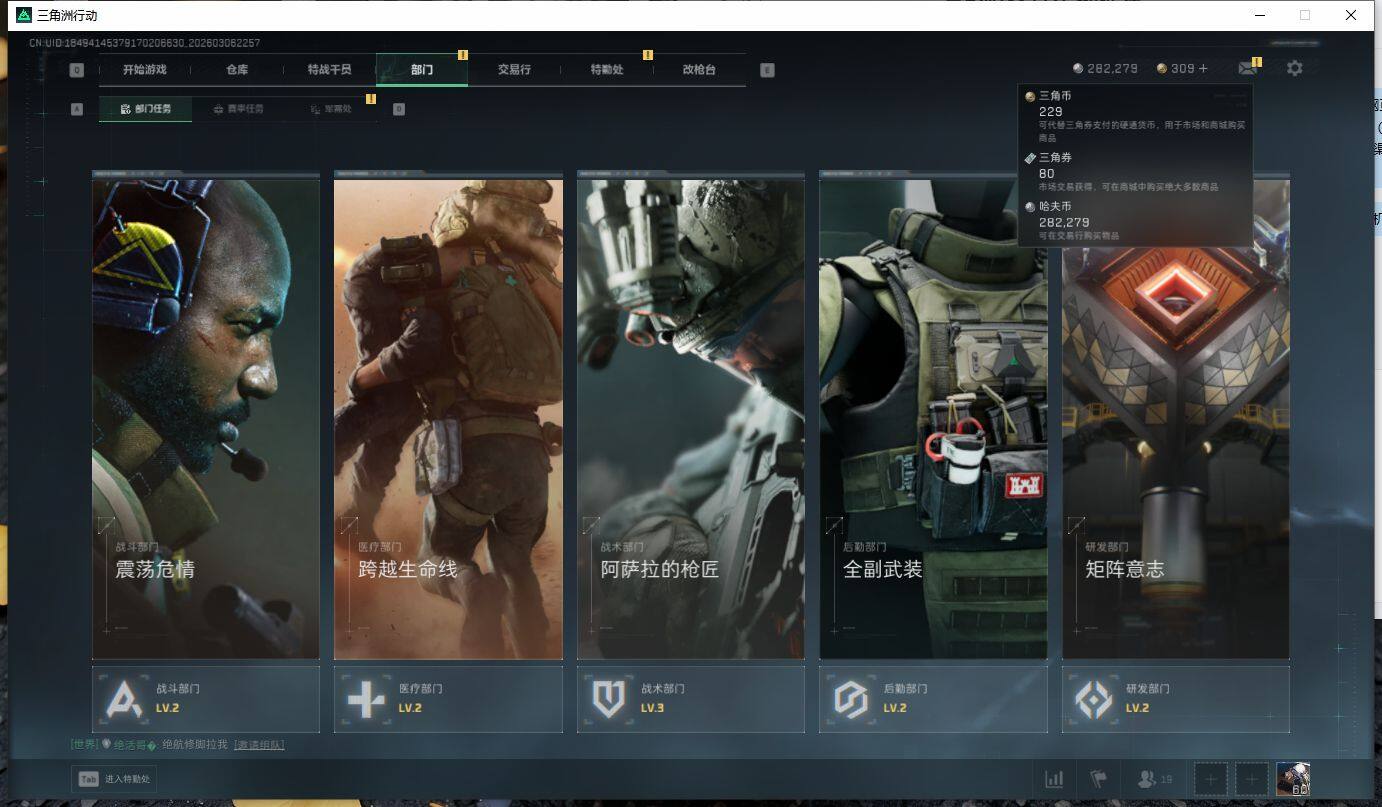
Task: Click the plus next to 309 currency
Action: pyautogui.click(x=1203, y=69)
